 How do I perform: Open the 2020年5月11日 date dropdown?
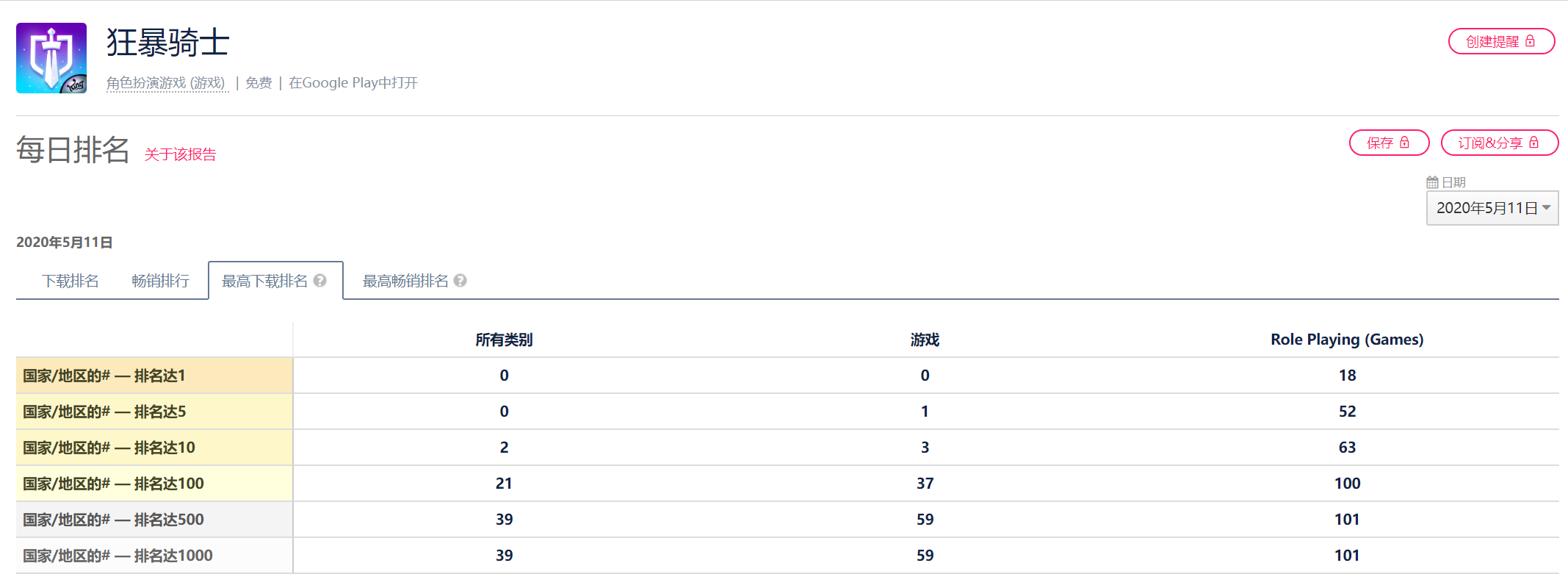click(x=1492, y=208)
